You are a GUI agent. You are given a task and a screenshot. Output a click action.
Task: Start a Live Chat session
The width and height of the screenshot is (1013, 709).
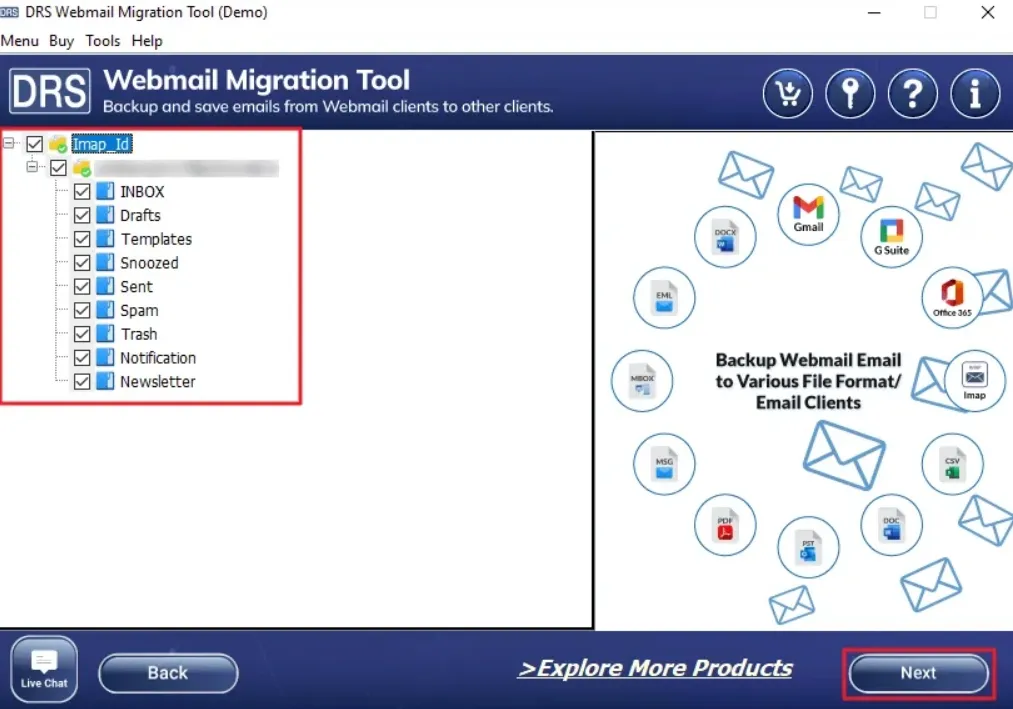click(x=44, y=668)
